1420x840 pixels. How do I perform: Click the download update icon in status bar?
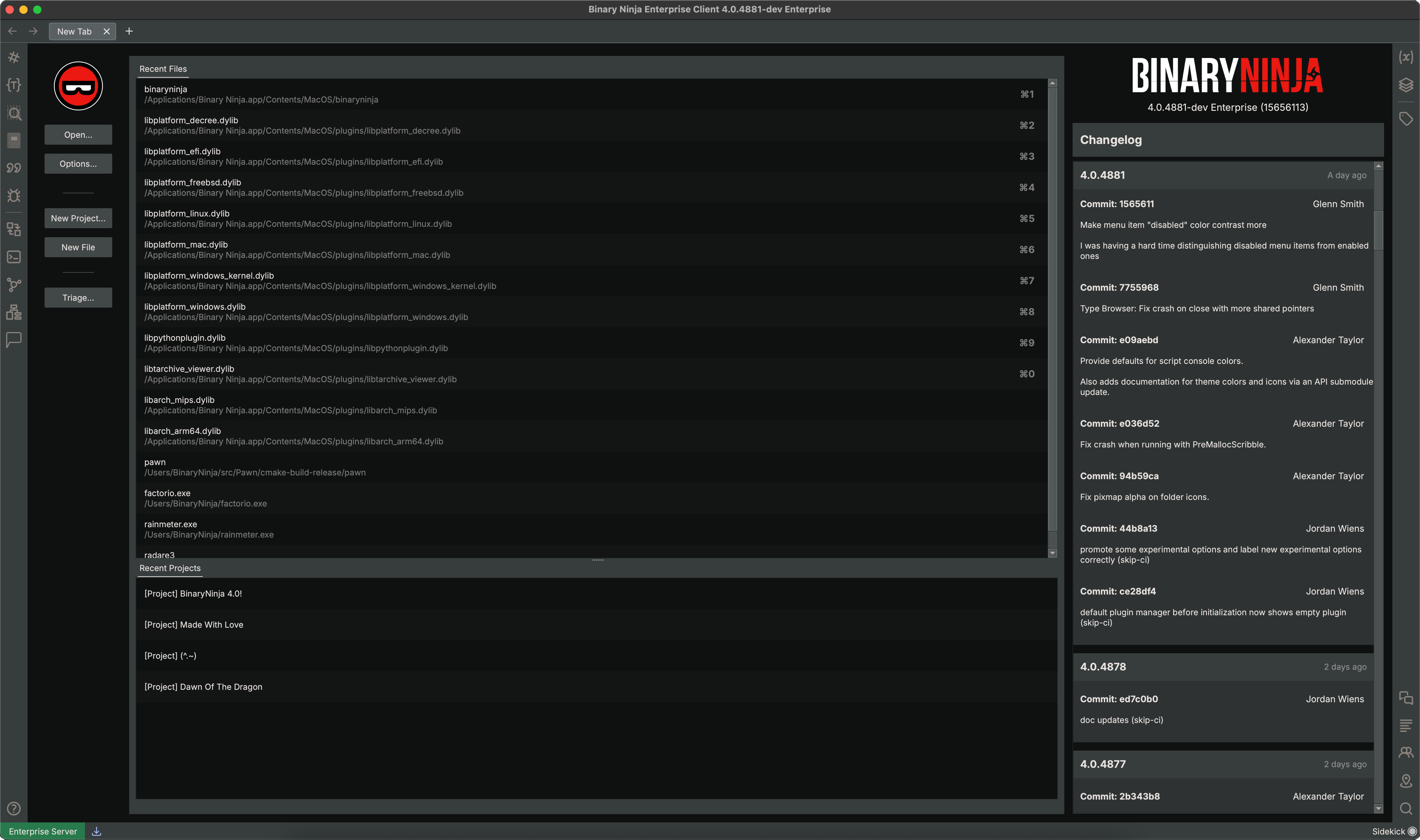[97, 831]
